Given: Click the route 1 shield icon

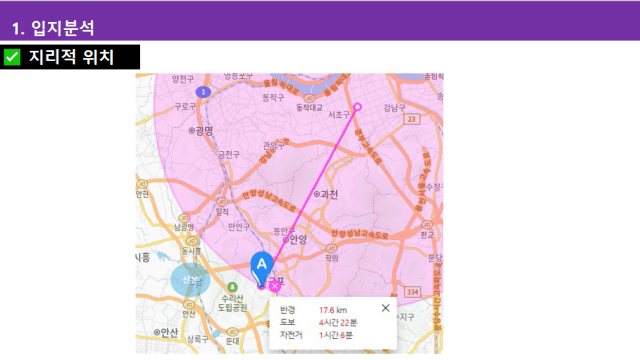Looking at the screenshot, I should coord(203,92).
